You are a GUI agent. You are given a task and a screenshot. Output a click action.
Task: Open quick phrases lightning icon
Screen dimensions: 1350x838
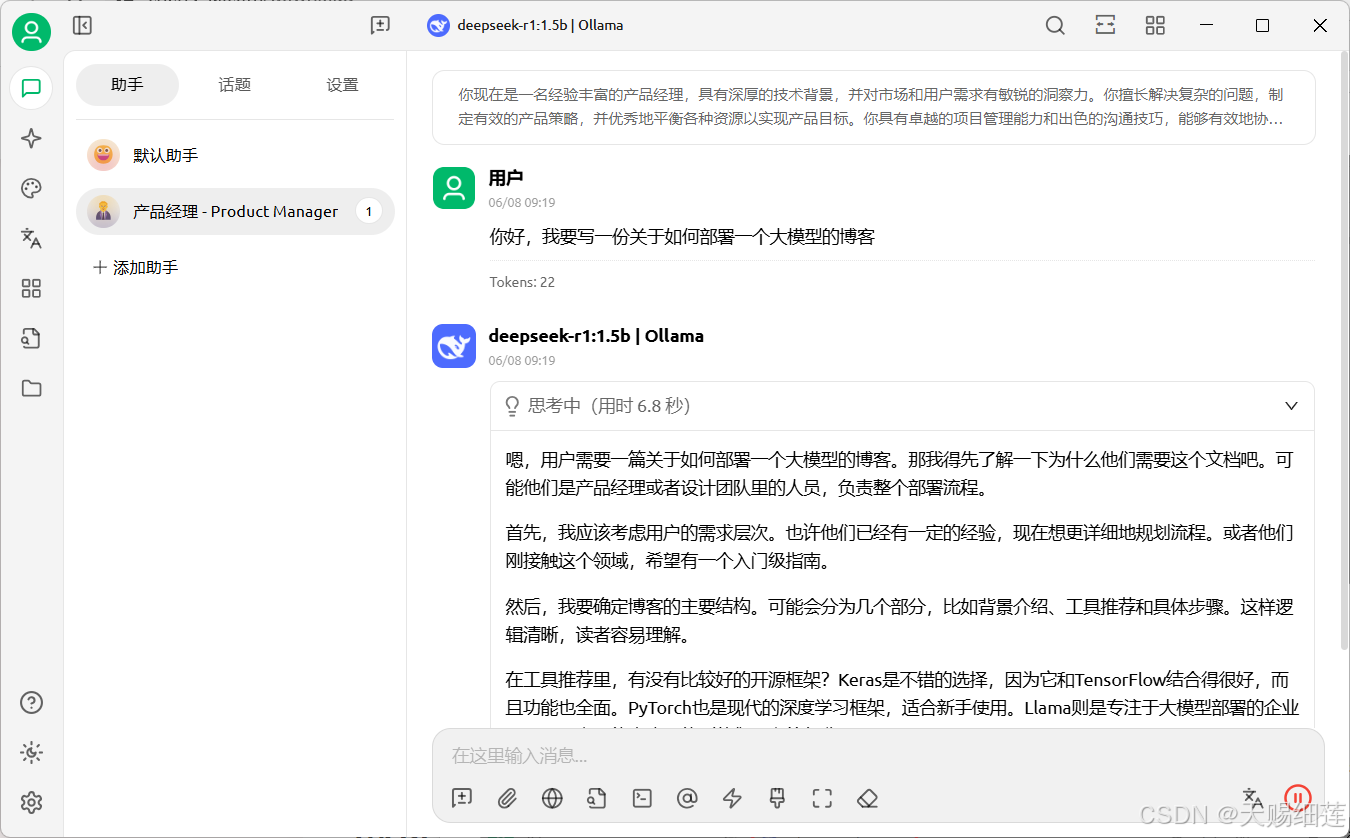[x=732, y=798]
